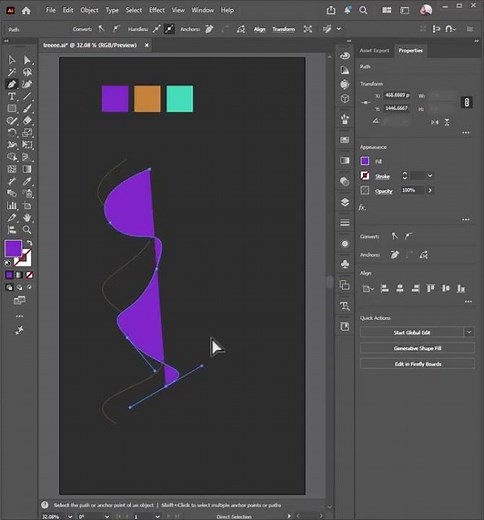Viewport: 484px width, 520px height.
Task: Open Transform options in control bar
Action: pyautogui.click(x=284, y=29)
